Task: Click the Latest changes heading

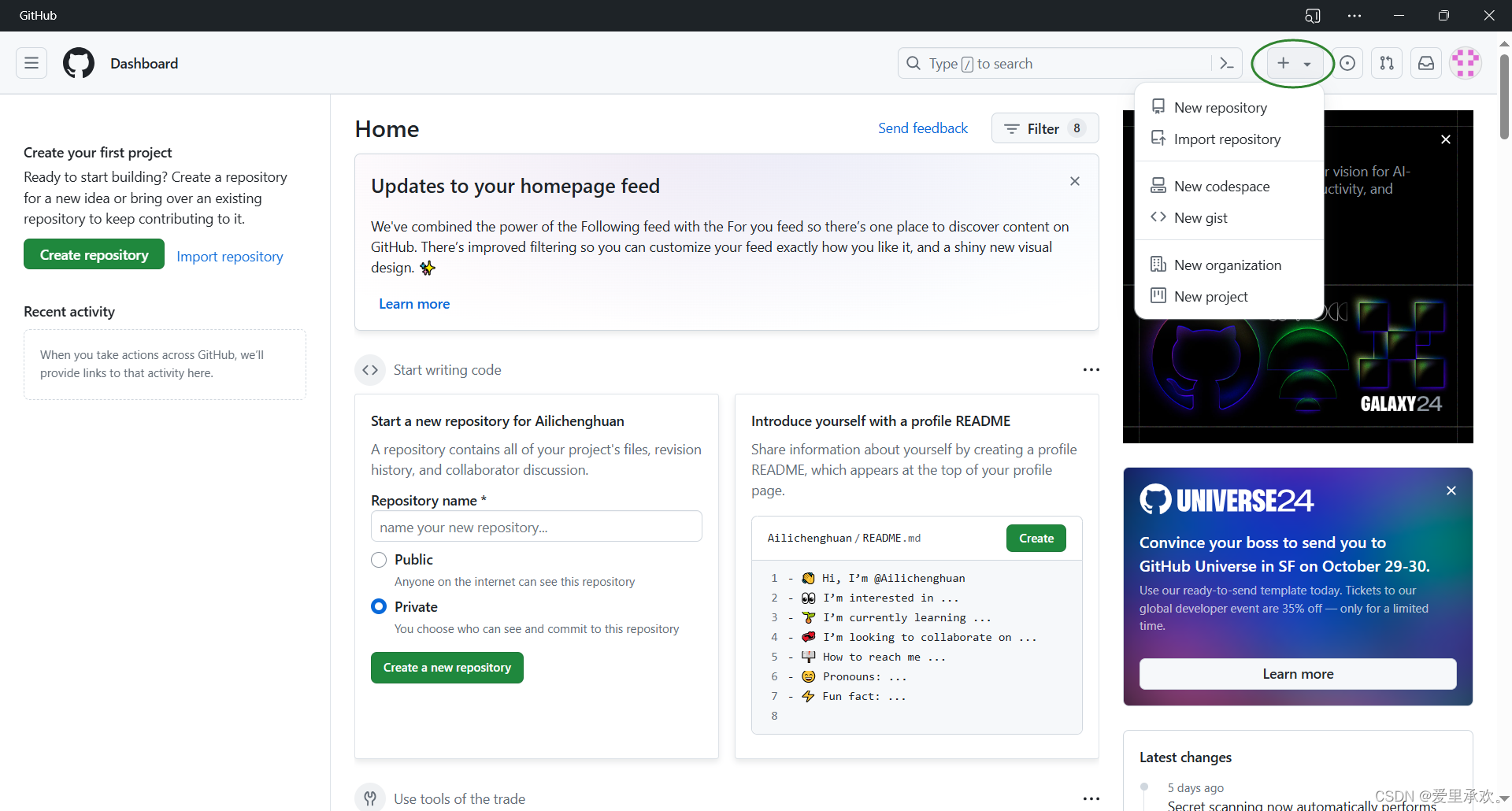Action: (x=1185, y=757)
